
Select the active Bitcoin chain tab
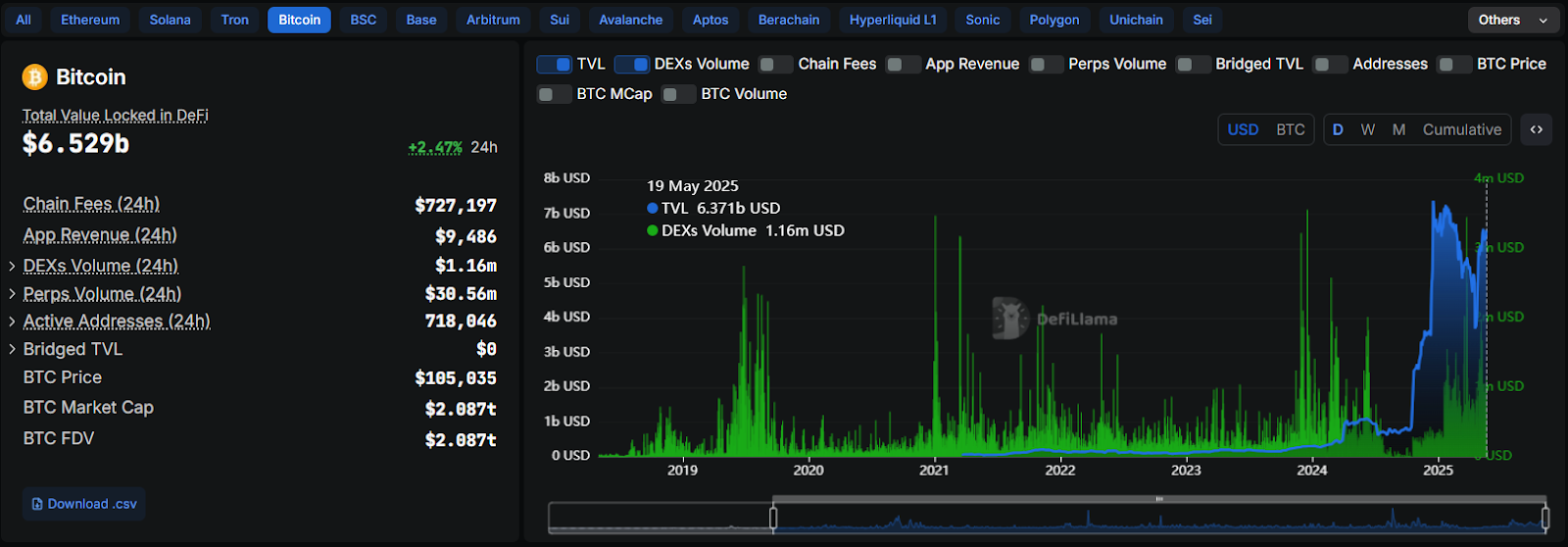pos(300,20)
